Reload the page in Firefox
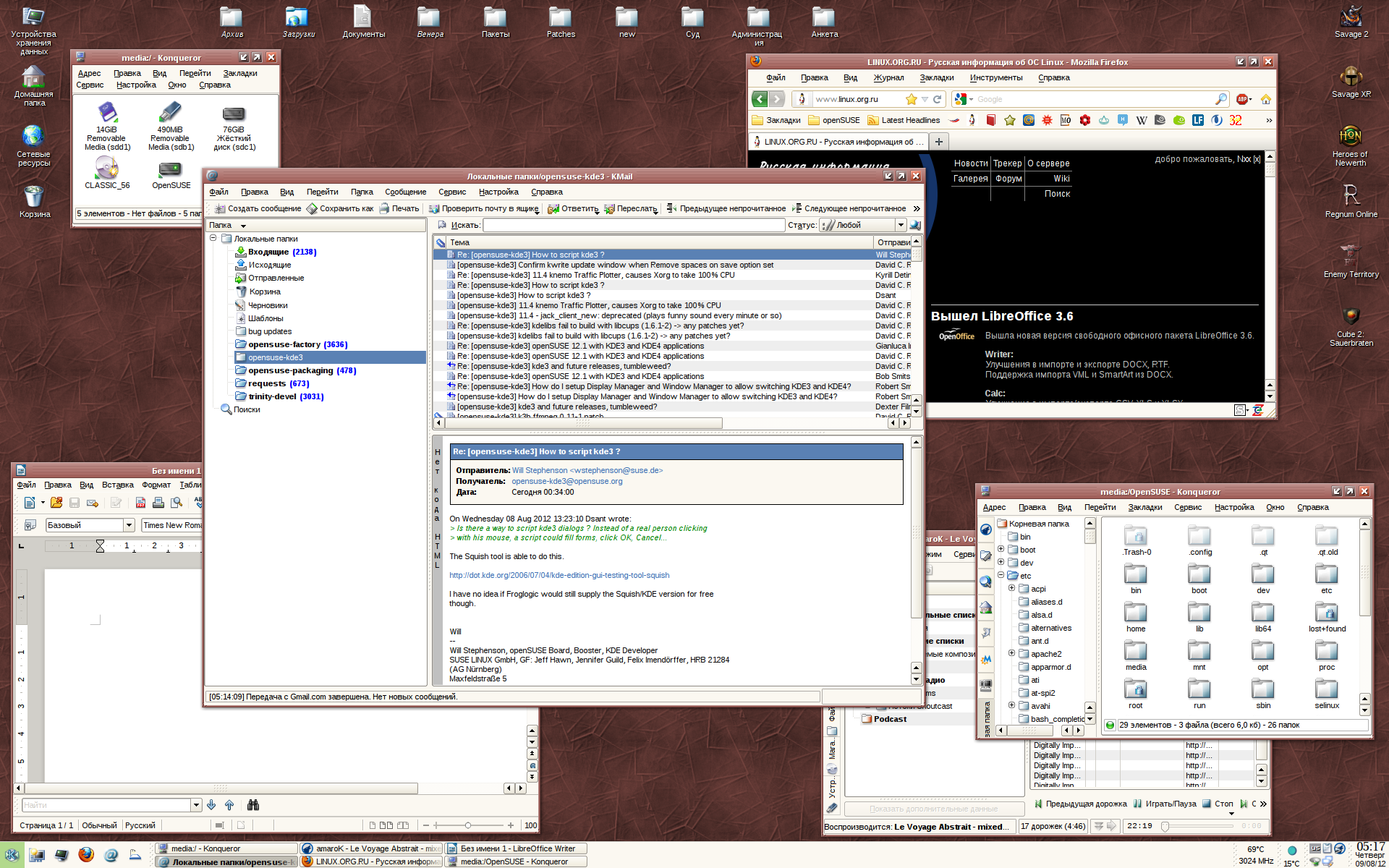The width and height of the screenshot is (1389, 868). pos(938,99)
